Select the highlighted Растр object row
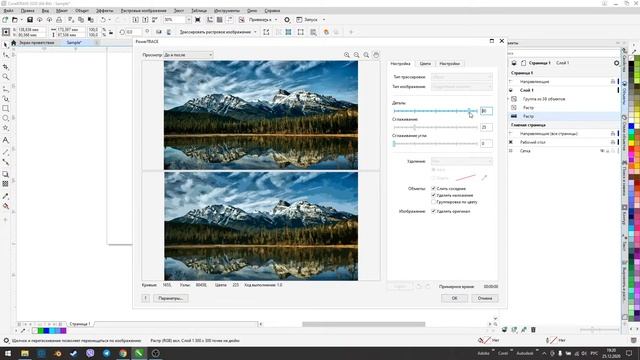The width and height of the screenshot is (640, 360). [564, 116]
